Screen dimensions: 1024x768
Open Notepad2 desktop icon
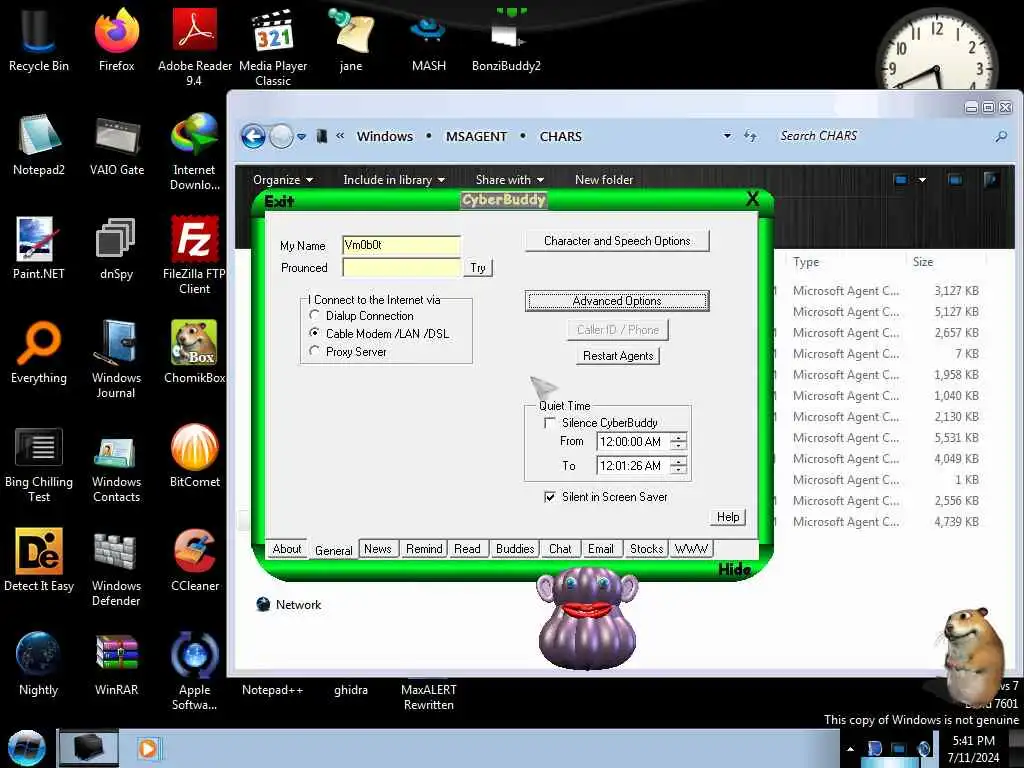click(39, 144)
